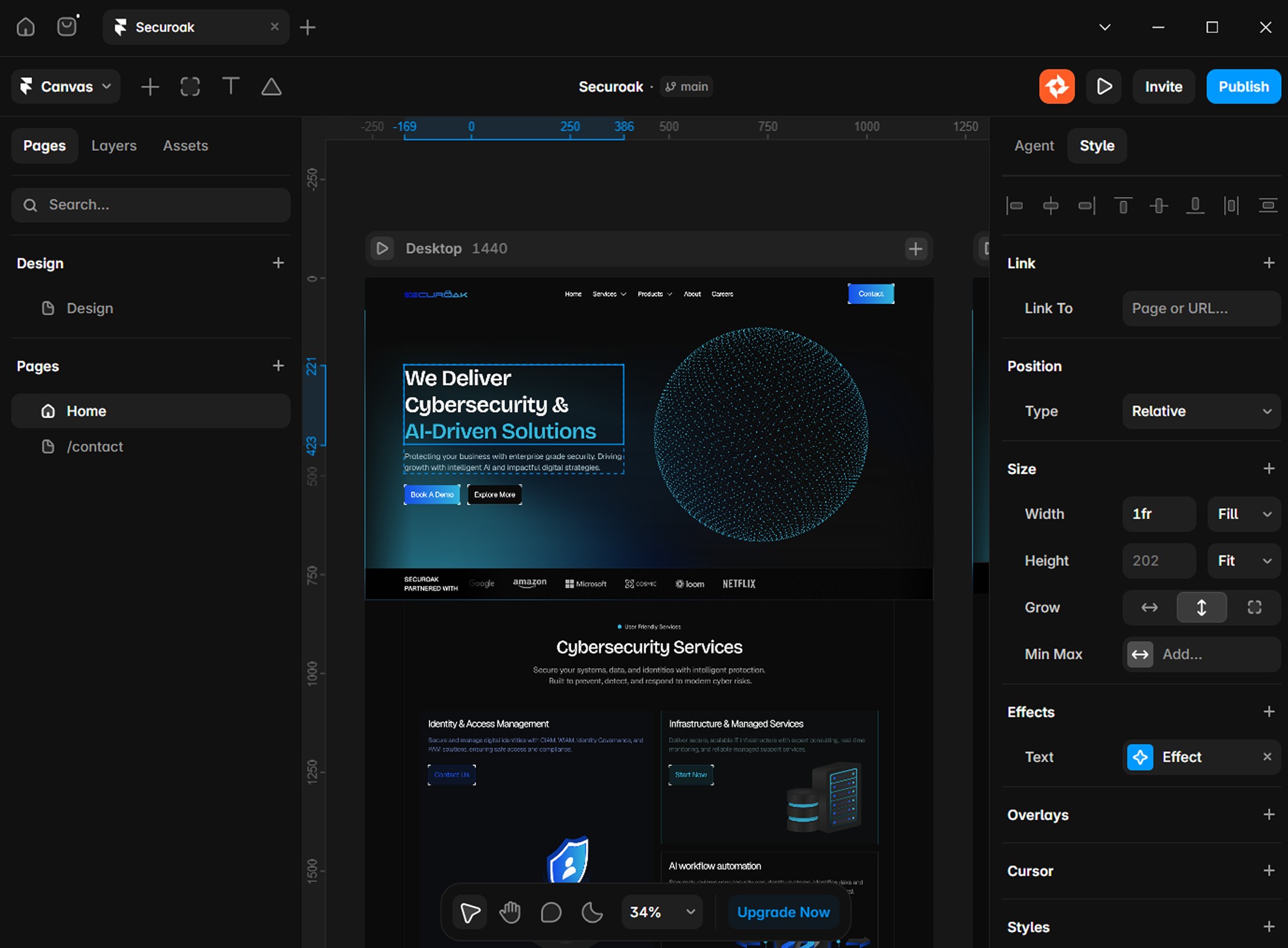
Task: Align selection to right edge
Action: tap(1087, 206)
